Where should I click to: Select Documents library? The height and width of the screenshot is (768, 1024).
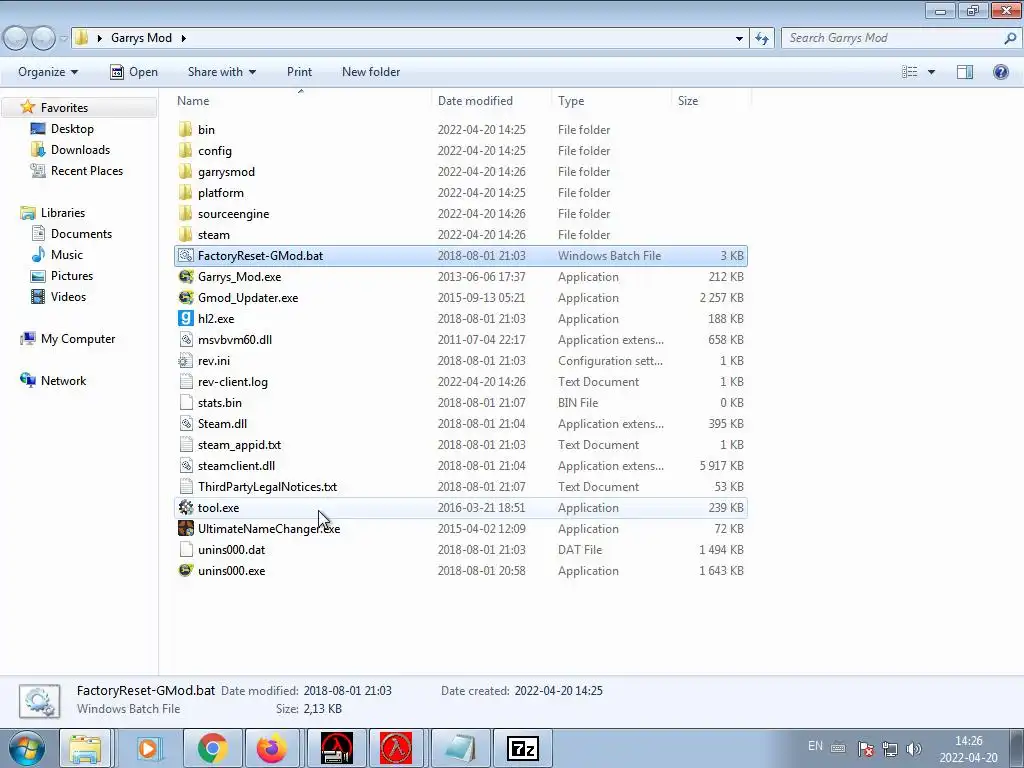tap(81, 233)
